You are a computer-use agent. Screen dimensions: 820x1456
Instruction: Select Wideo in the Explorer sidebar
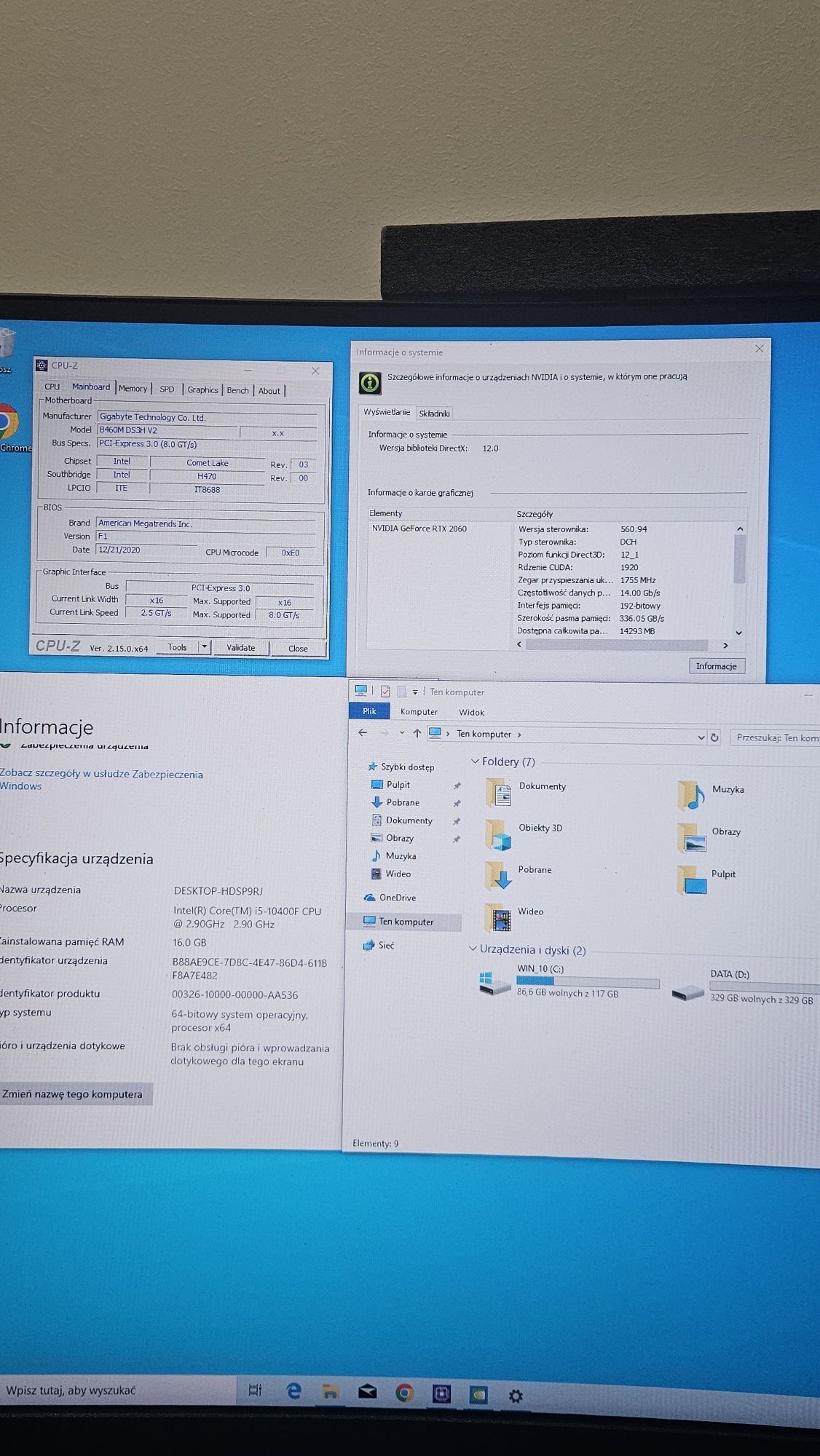point(391,874)
